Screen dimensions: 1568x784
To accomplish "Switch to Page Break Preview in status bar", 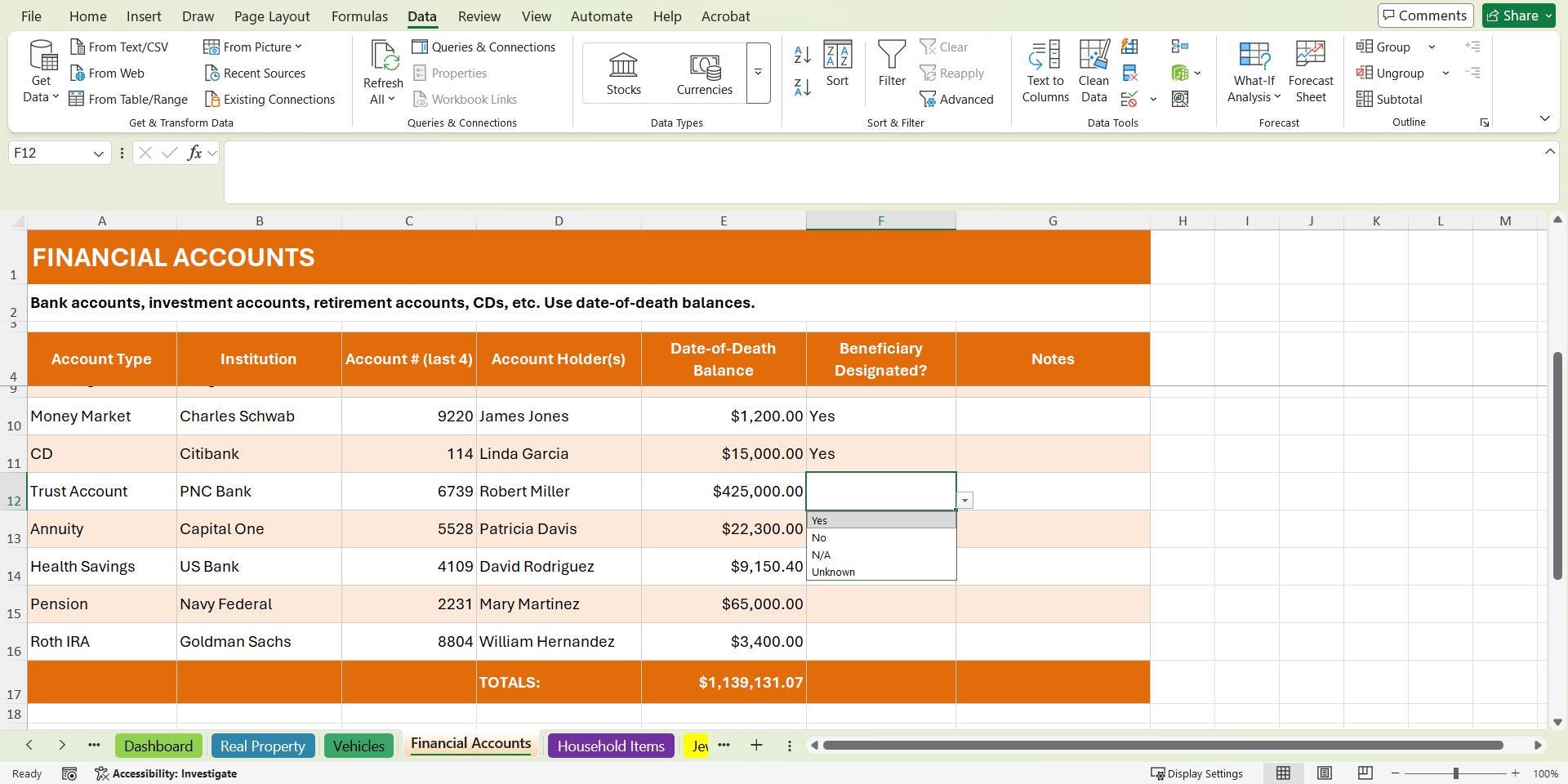I will click(1365, 773).
